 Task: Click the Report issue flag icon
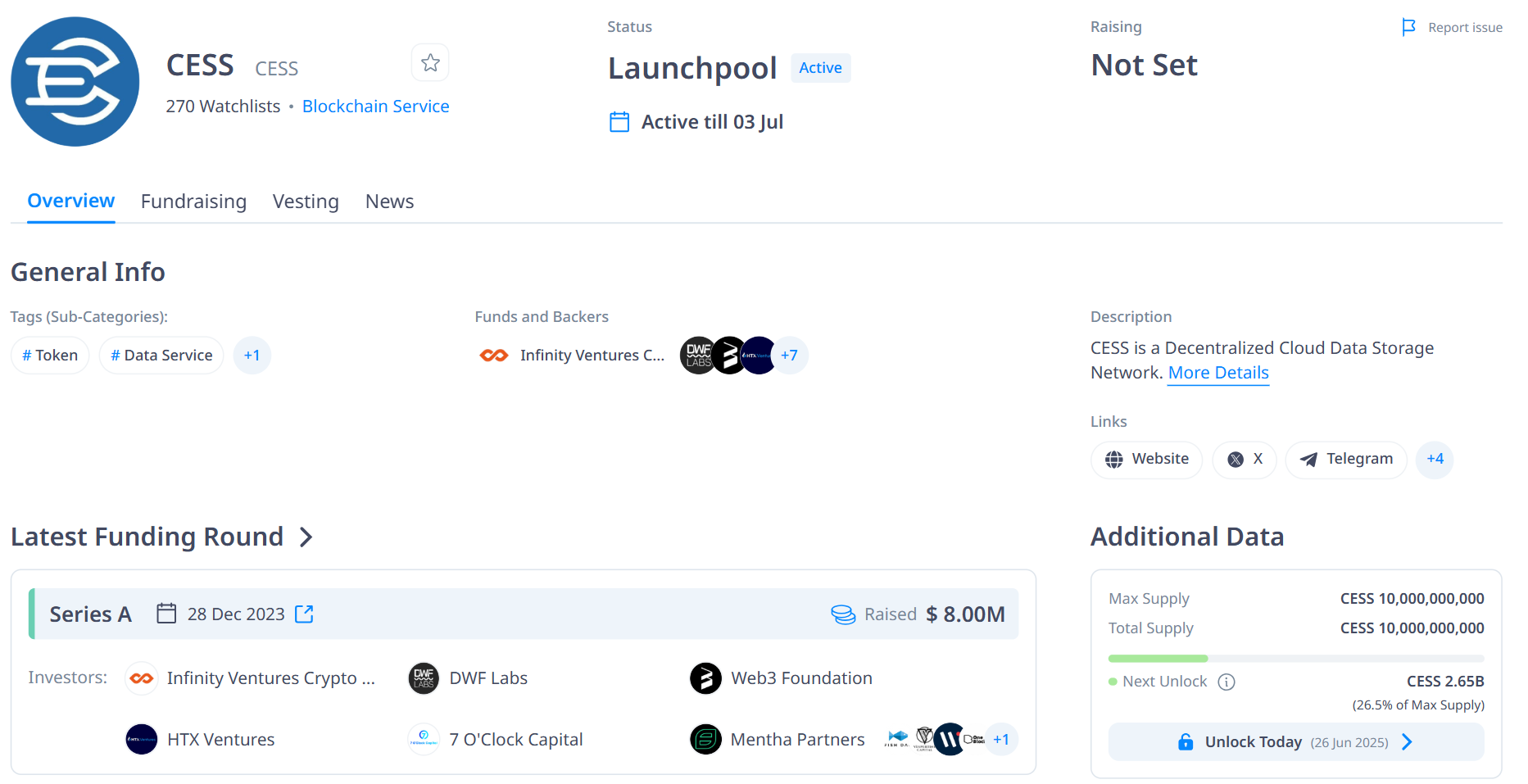pos(1408,28)
